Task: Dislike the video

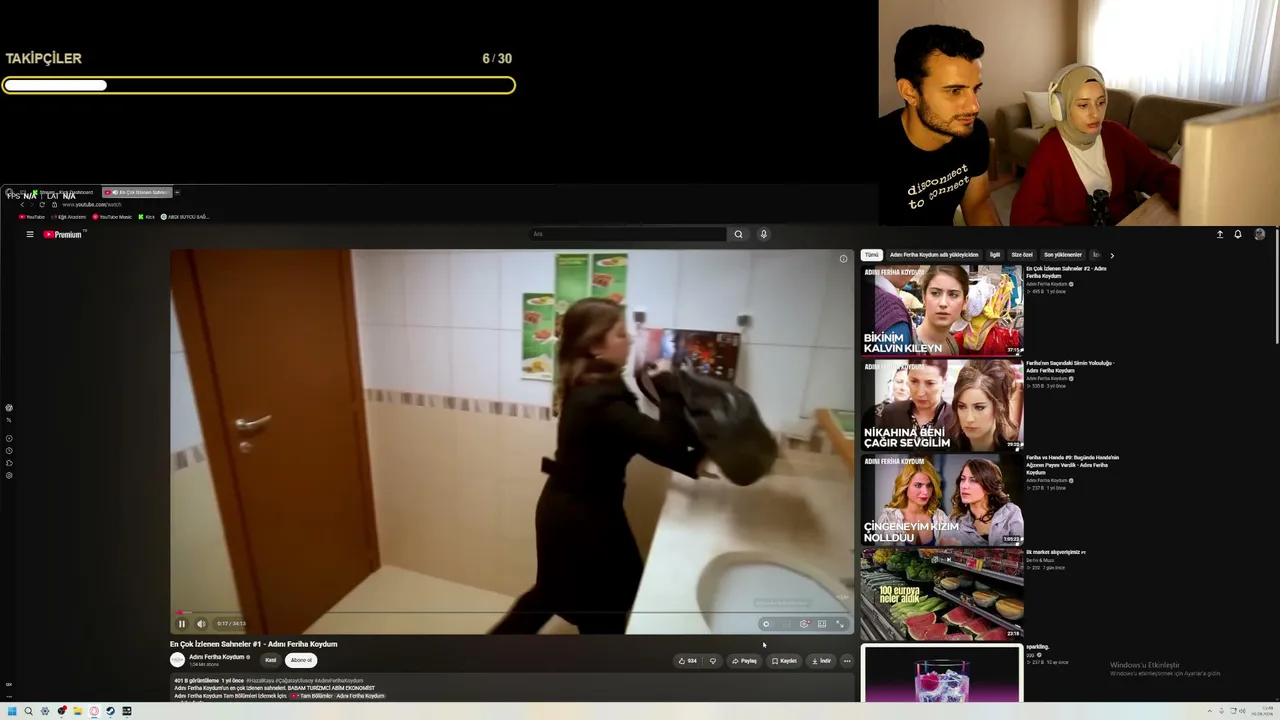Action: [x=712, y=661]
